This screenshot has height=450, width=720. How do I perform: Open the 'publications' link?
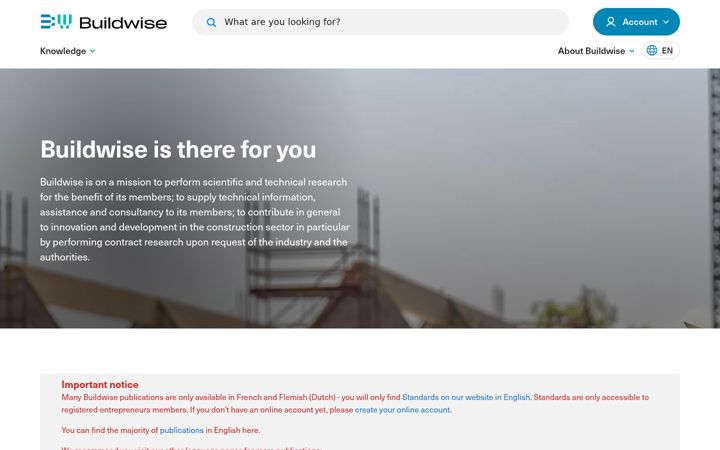[x=181, y=430]
